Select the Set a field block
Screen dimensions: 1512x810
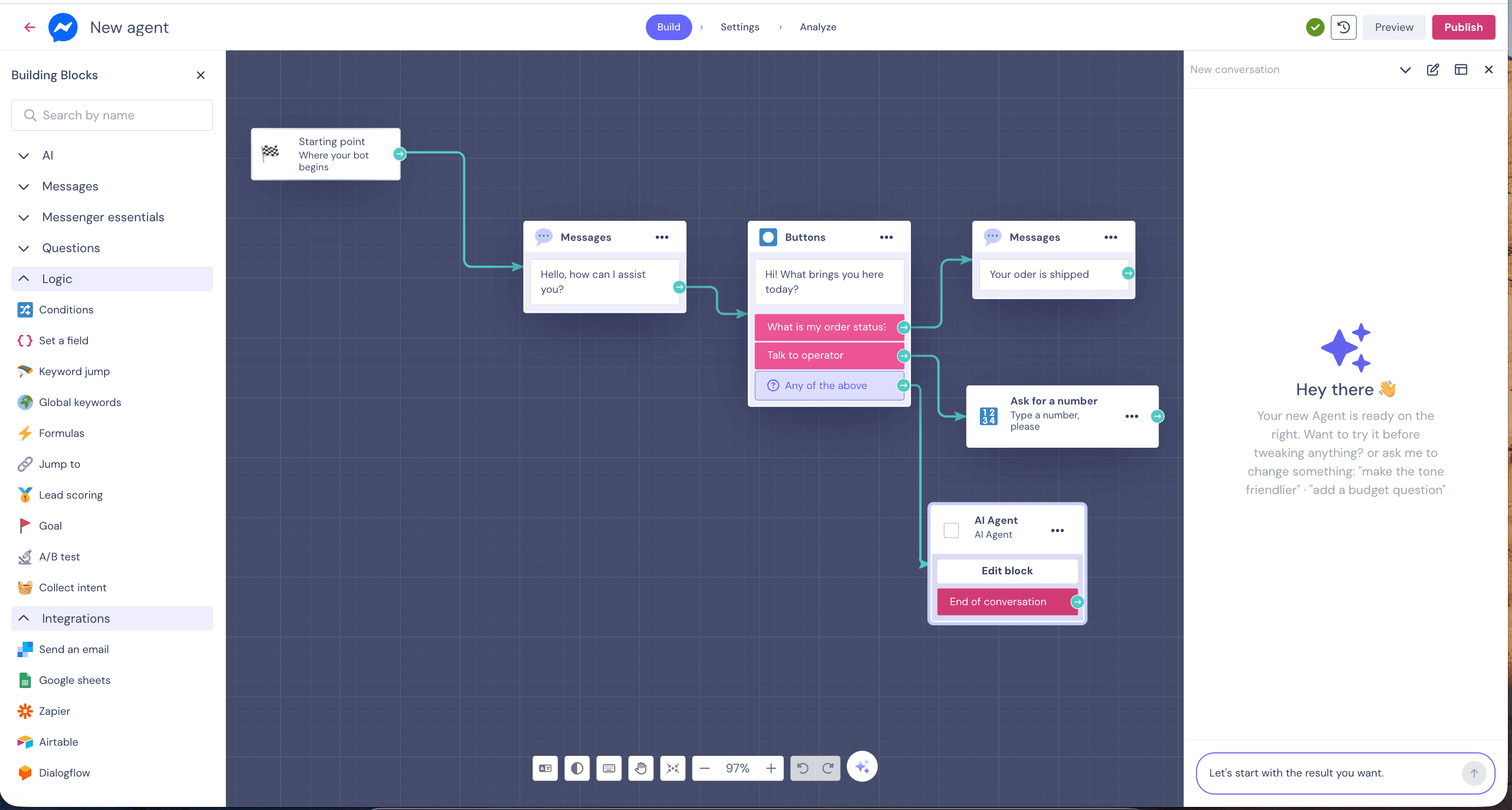pyautogui.click(x=53, y=341)
